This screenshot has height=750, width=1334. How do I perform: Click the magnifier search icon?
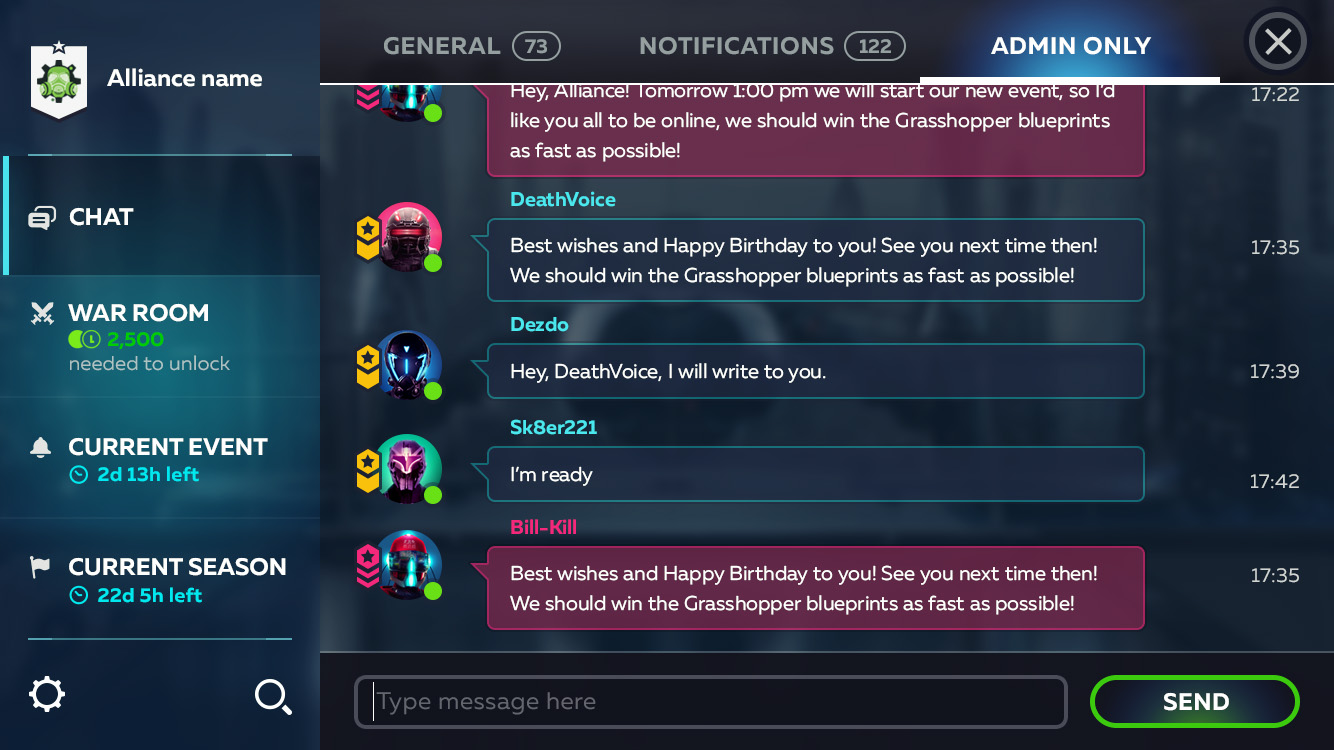click(272, 696)
